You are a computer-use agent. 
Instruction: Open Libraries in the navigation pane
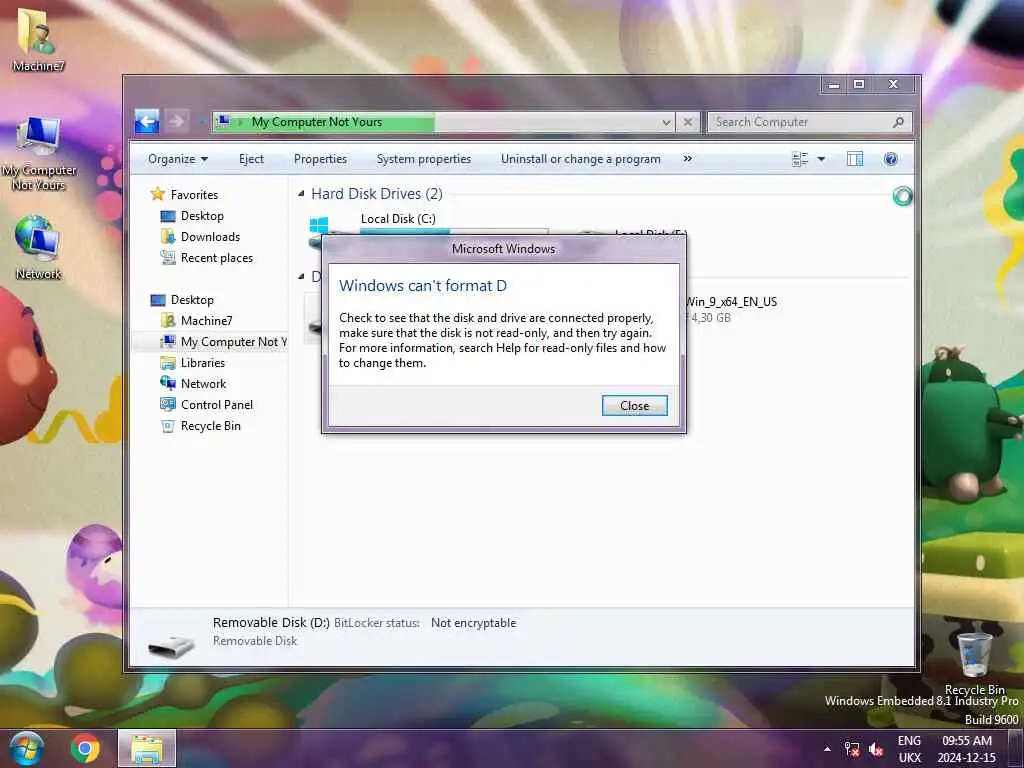[x=202, y=362]
